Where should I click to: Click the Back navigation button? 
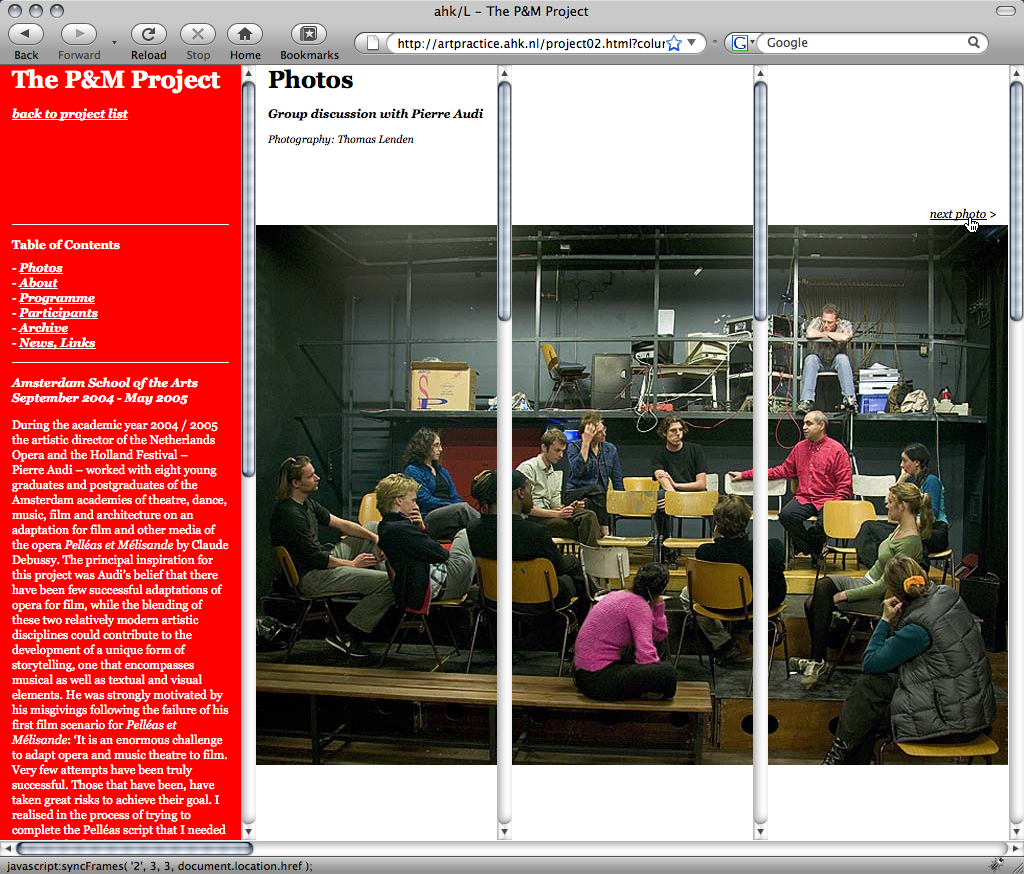26,34
